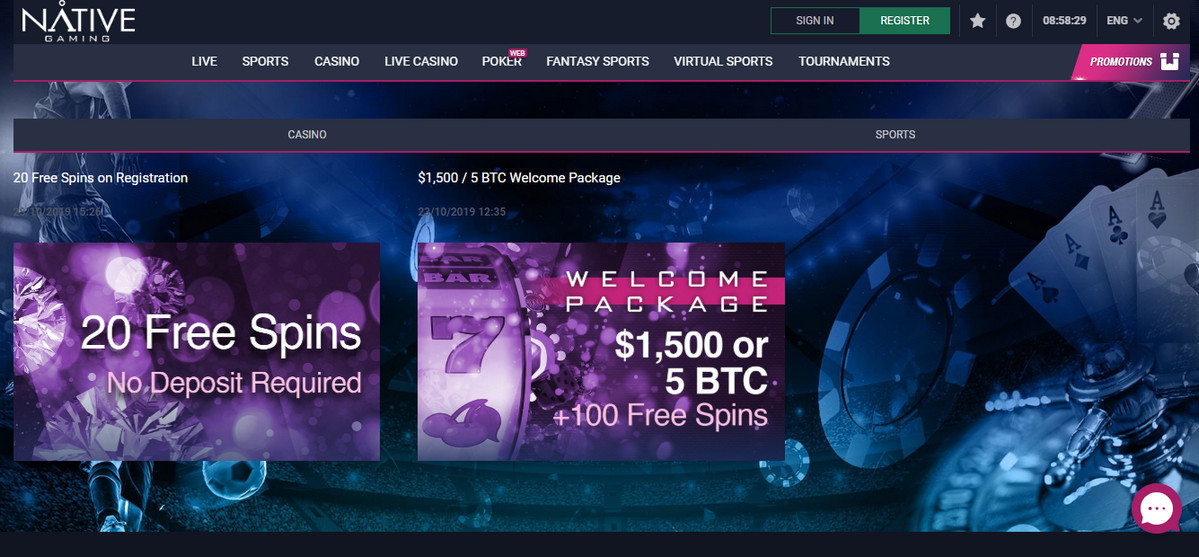Image resolution: width=1199 pixels, height=557 pixels.
Task: Click the Sign In button
Action: (x=815, y=21)
